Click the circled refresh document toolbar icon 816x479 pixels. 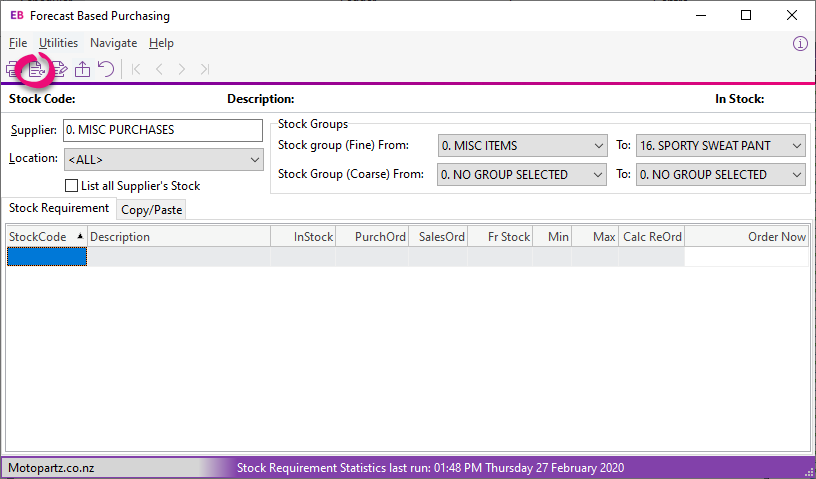36,69
